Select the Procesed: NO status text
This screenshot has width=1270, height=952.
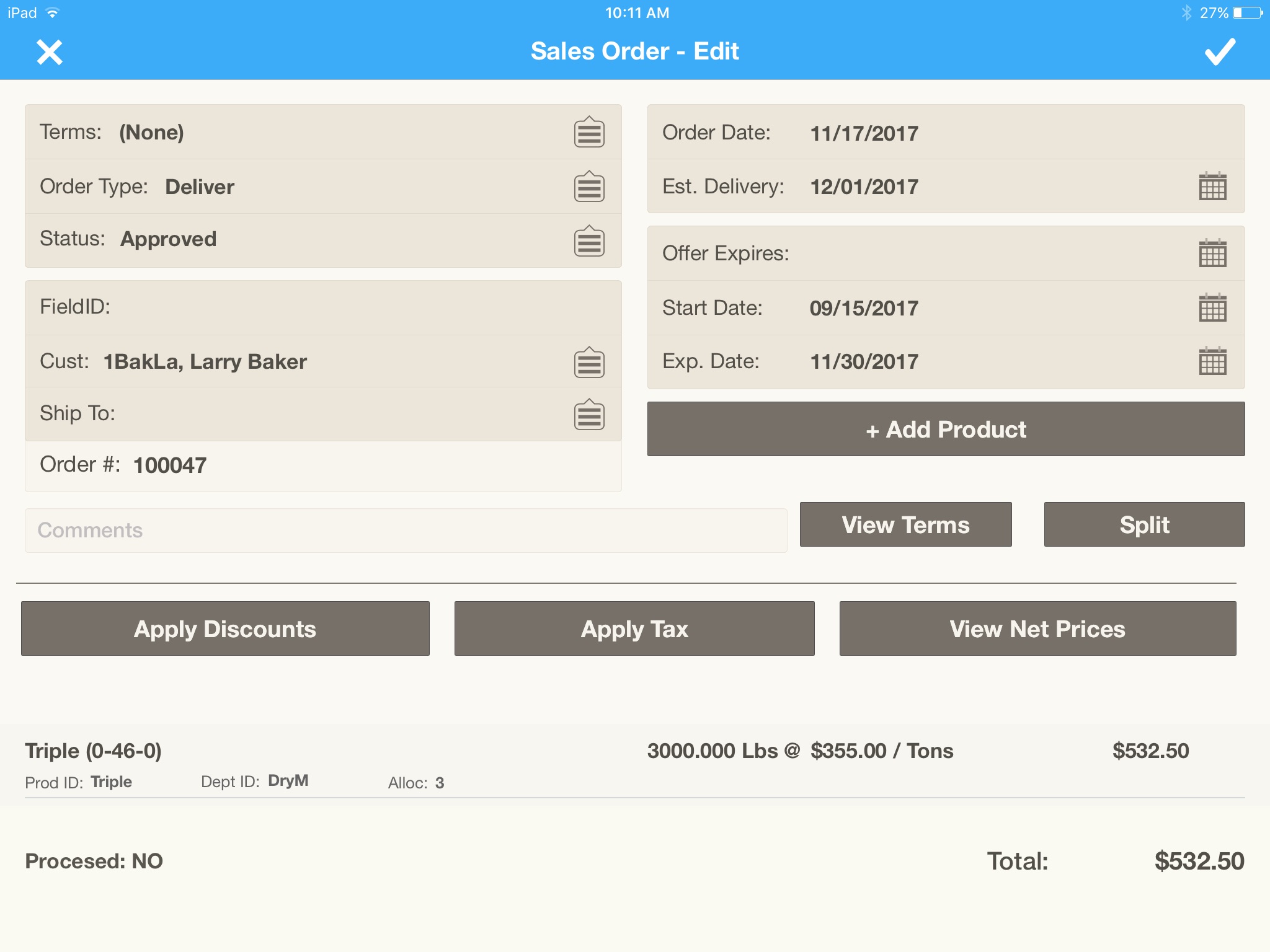coord(94,861)
